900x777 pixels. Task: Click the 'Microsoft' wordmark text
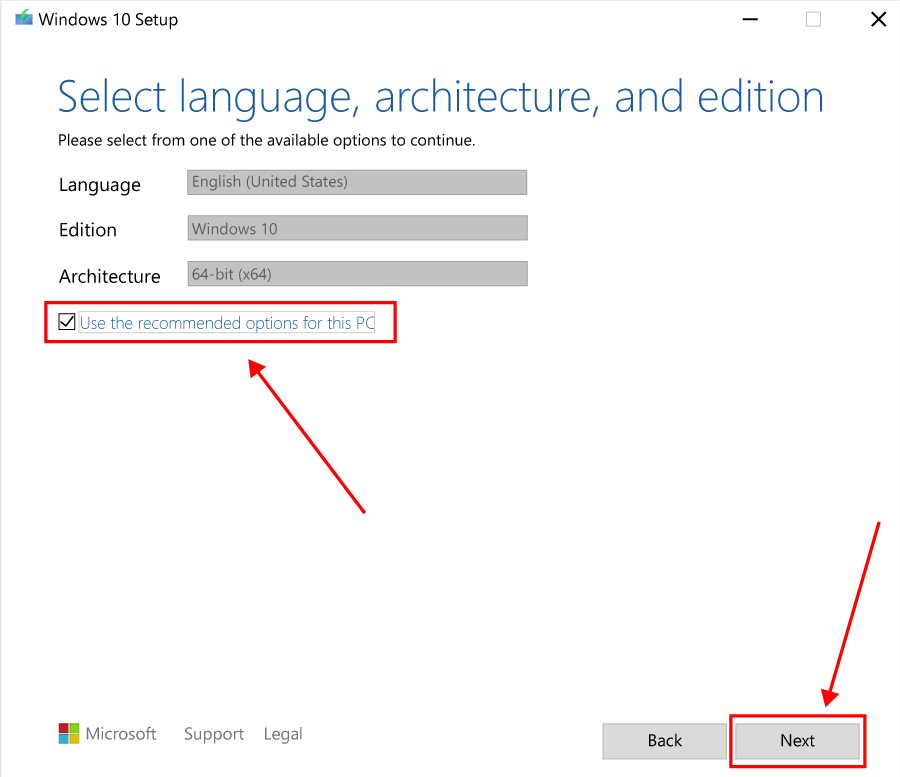point(121,734)
